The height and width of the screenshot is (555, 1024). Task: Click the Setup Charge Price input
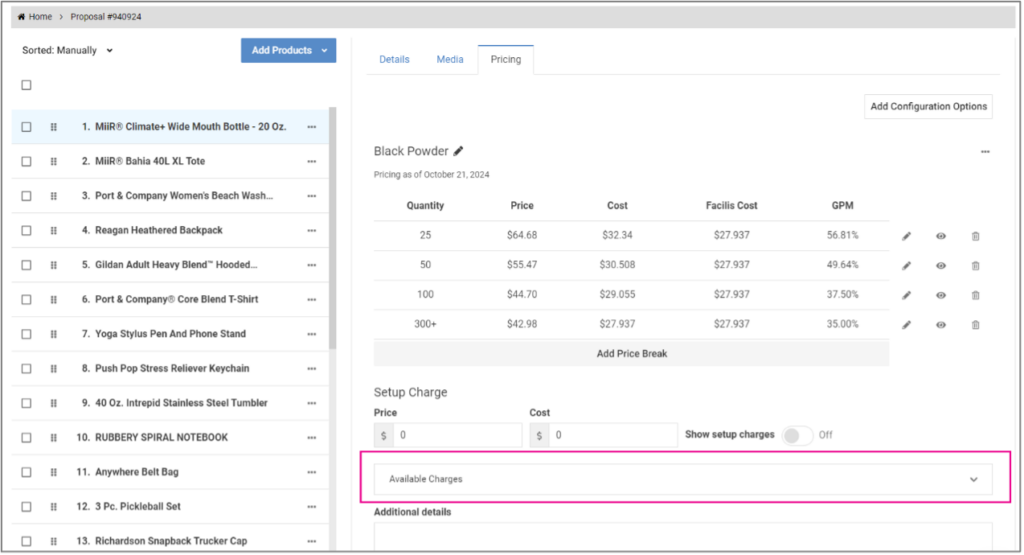coord(457,436)
